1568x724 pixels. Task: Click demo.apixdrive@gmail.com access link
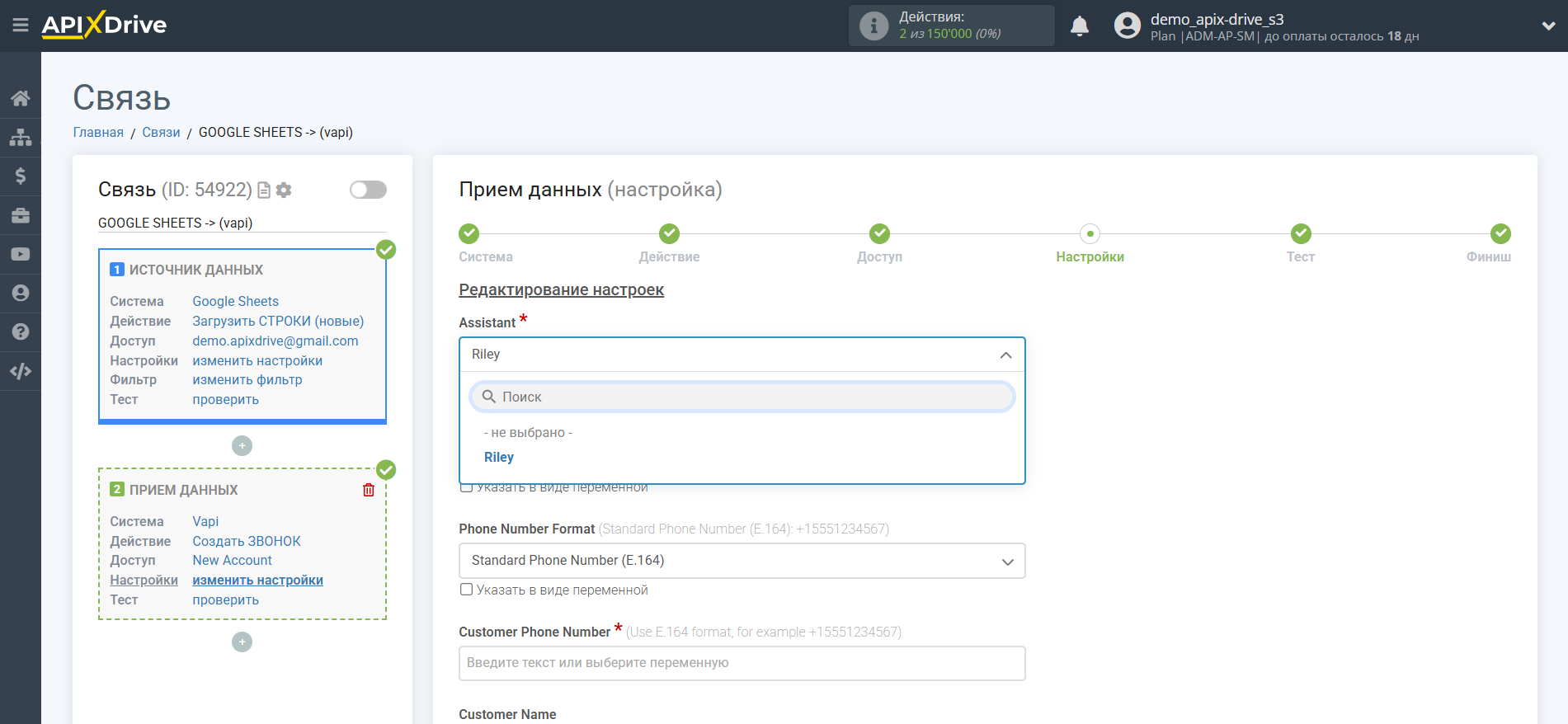point(275,341)
